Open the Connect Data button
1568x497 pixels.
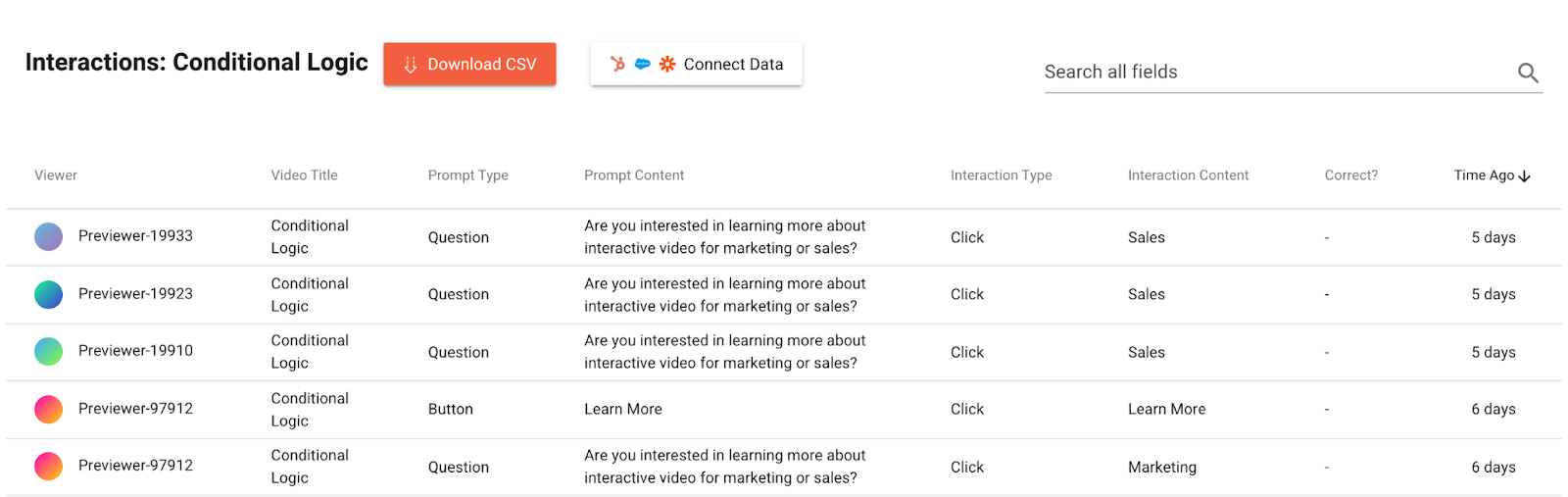tap(696, 64)
